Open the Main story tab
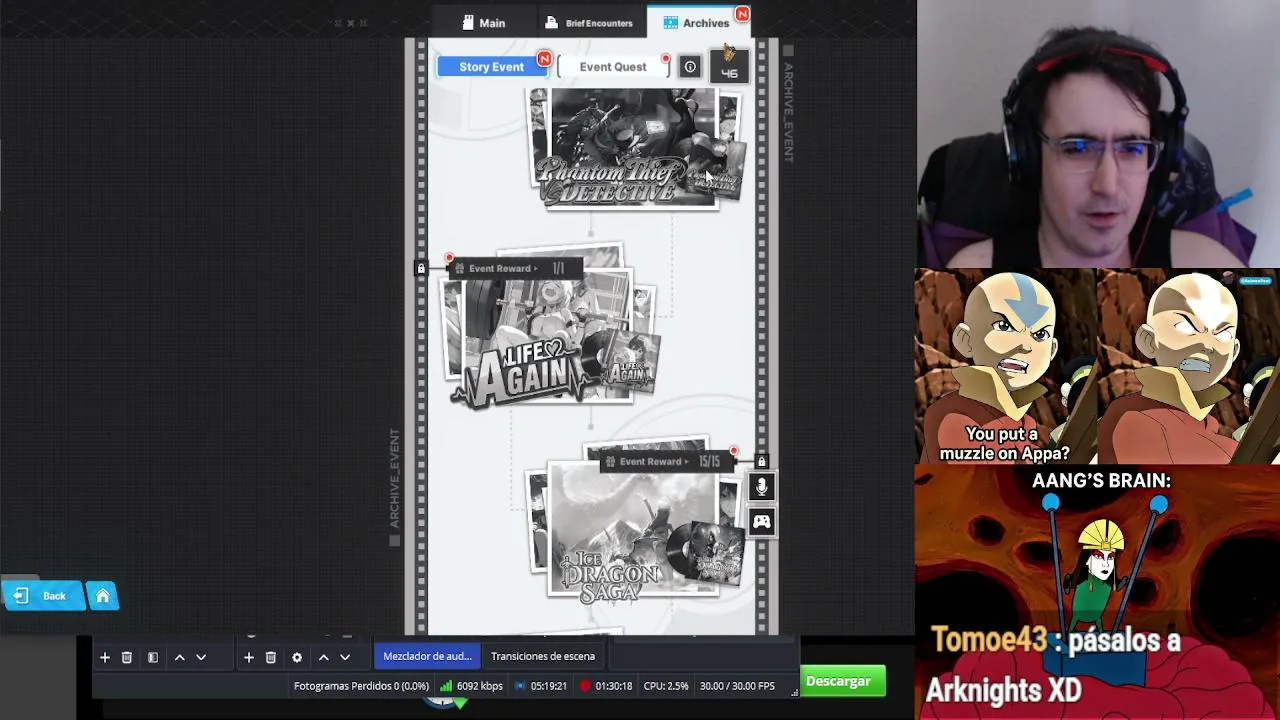This screenshot has height=720, width=1280. click(484, 23)
